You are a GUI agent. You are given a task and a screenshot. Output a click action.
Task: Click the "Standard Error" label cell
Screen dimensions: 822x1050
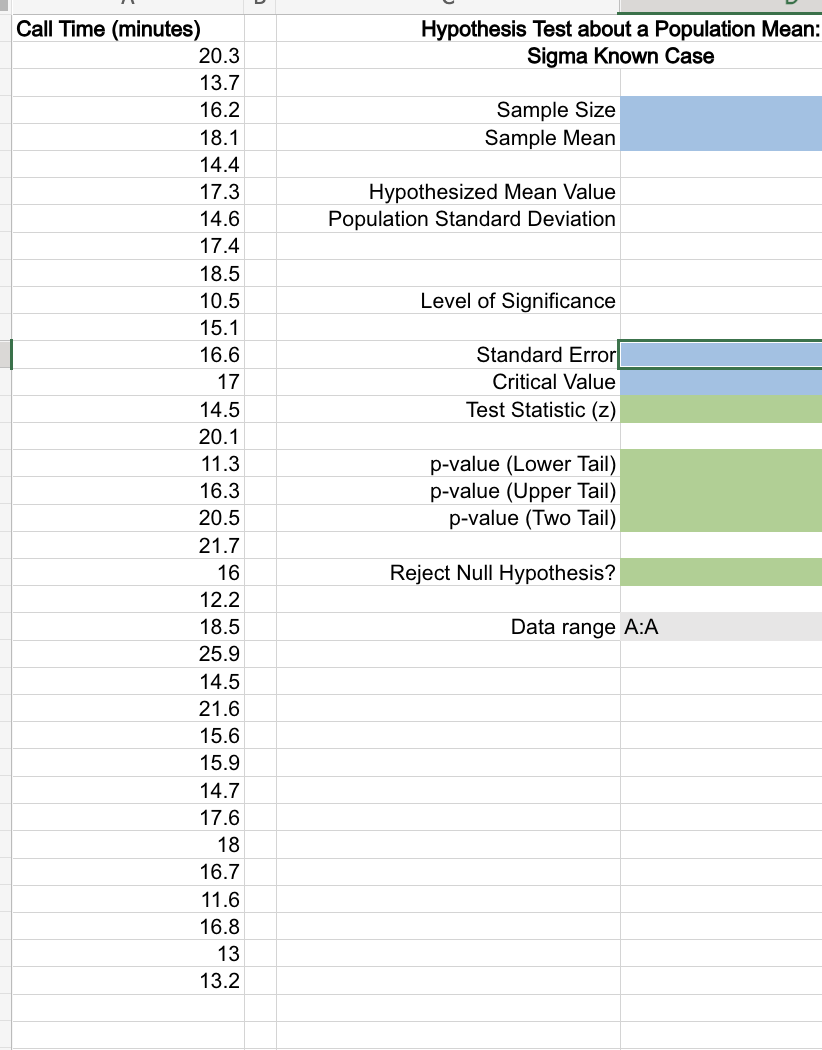click(448, 355)
